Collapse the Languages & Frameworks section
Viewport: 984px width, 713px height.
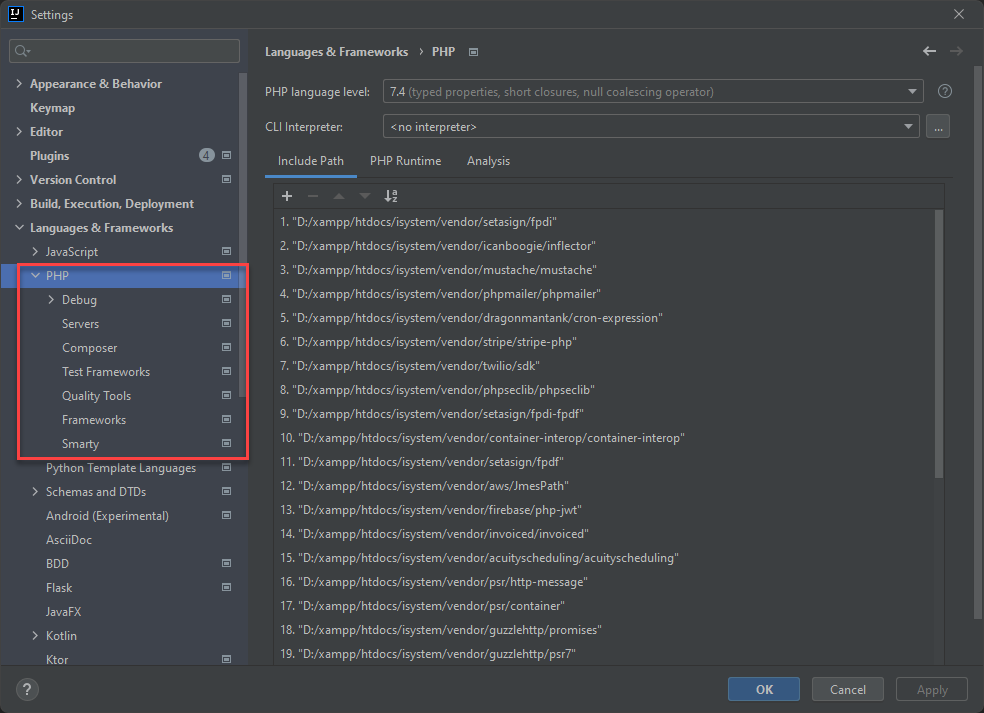tap(19, 227)
